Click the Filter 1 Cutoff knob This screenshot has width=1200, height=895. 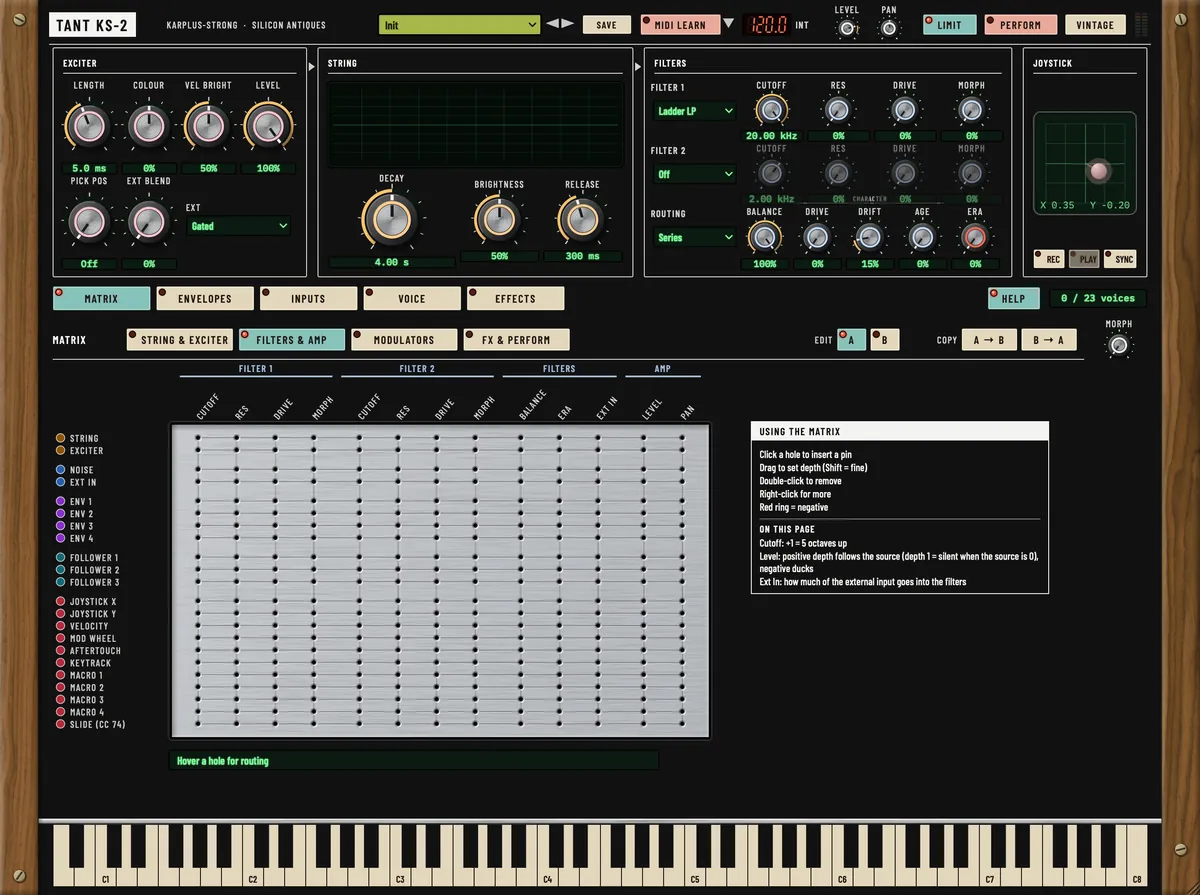(770, 111)
